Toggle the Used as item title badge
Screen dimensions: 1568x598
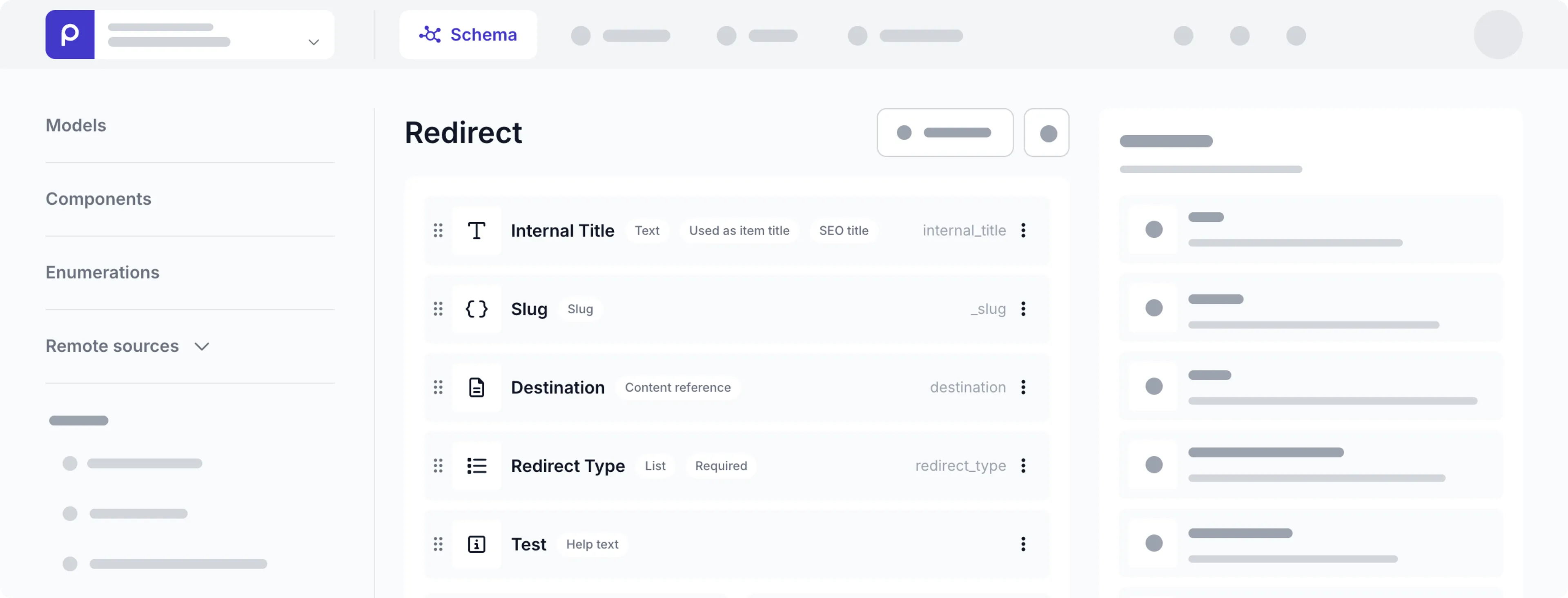coord(739,230)
